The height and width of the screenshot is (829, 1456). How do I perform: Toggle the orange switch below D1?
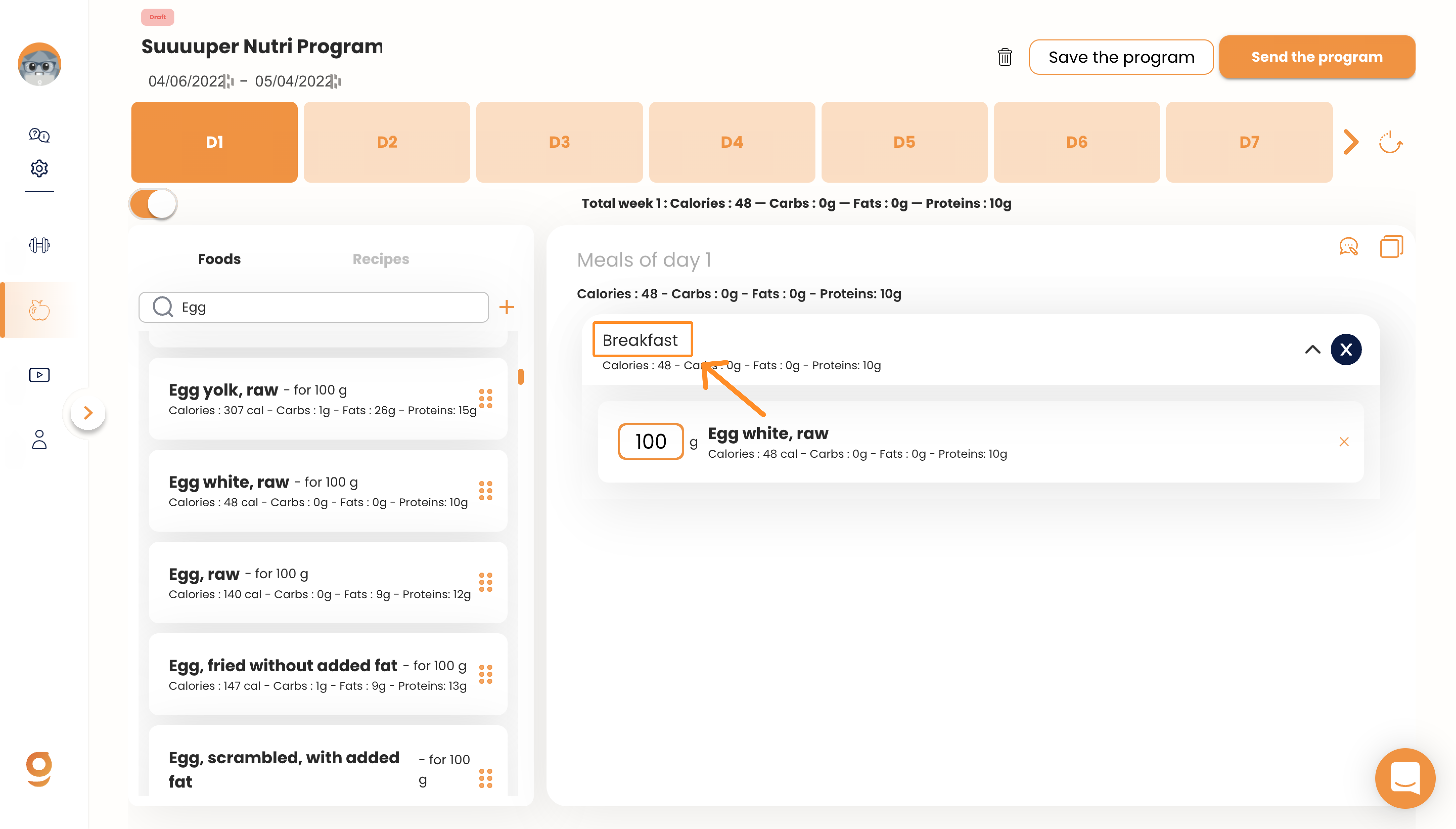tap(154, 204)
